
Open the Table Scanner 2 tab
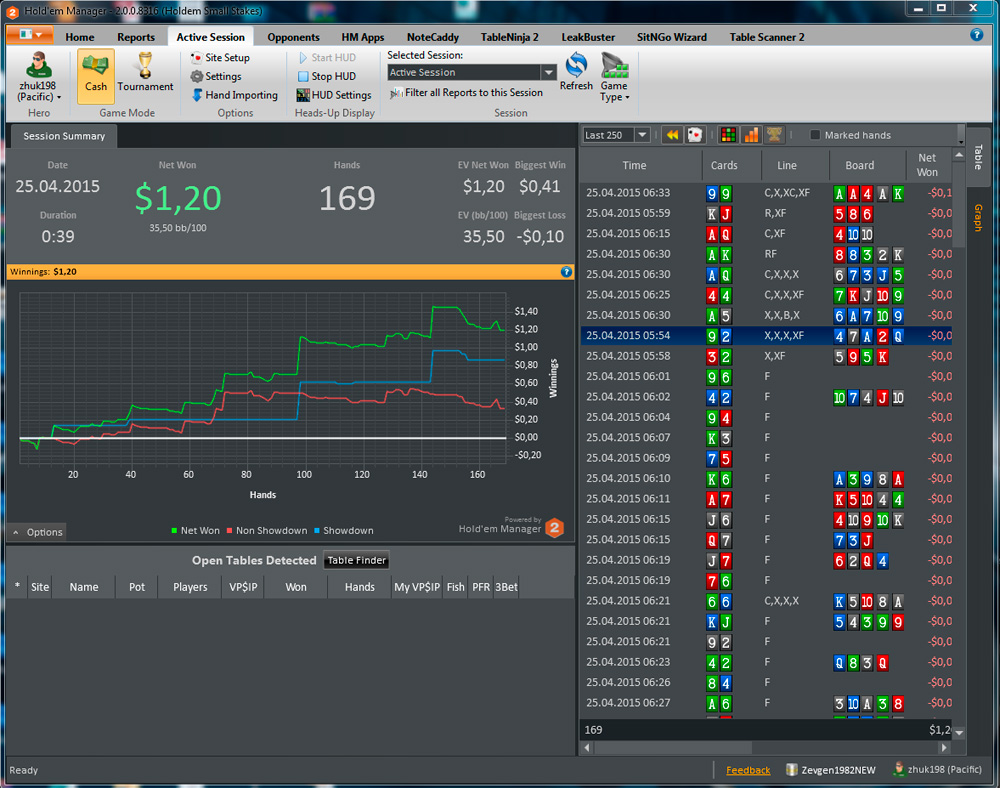coord(767,37)
